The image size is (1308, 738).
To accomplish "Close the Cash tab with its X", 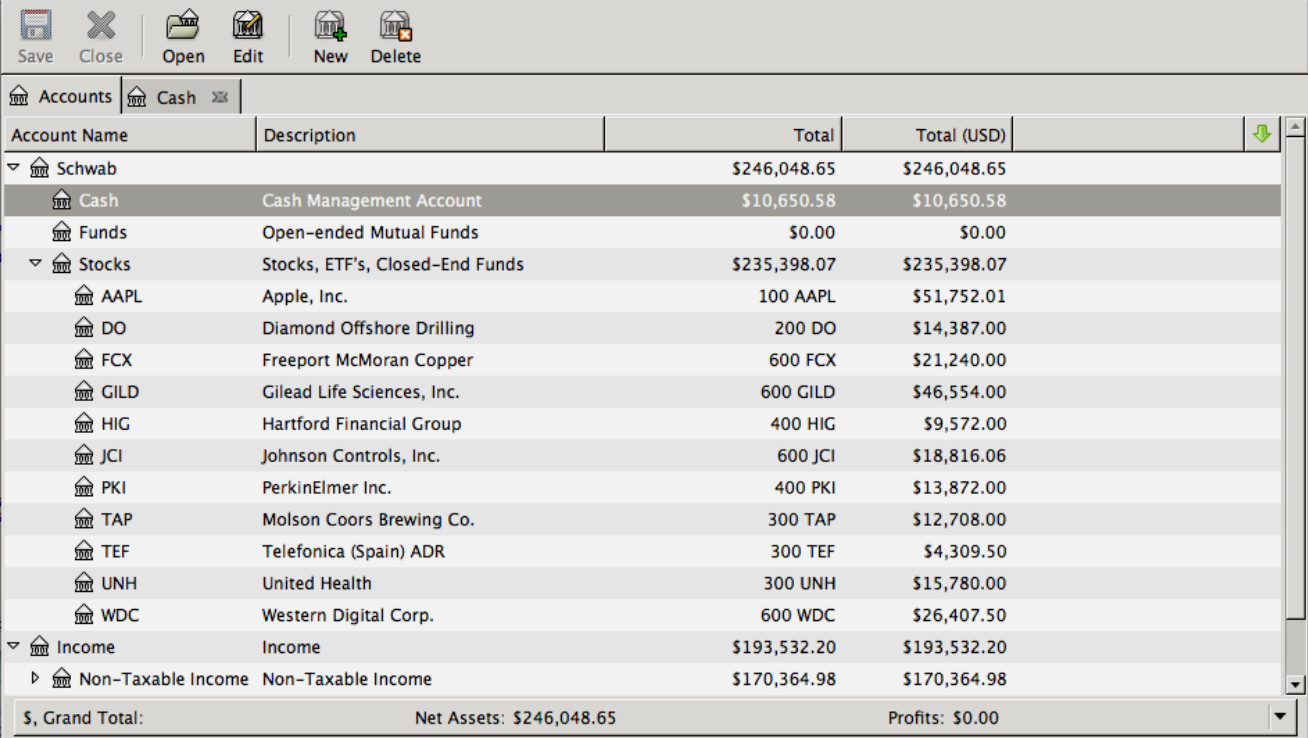I will [220, 97].
